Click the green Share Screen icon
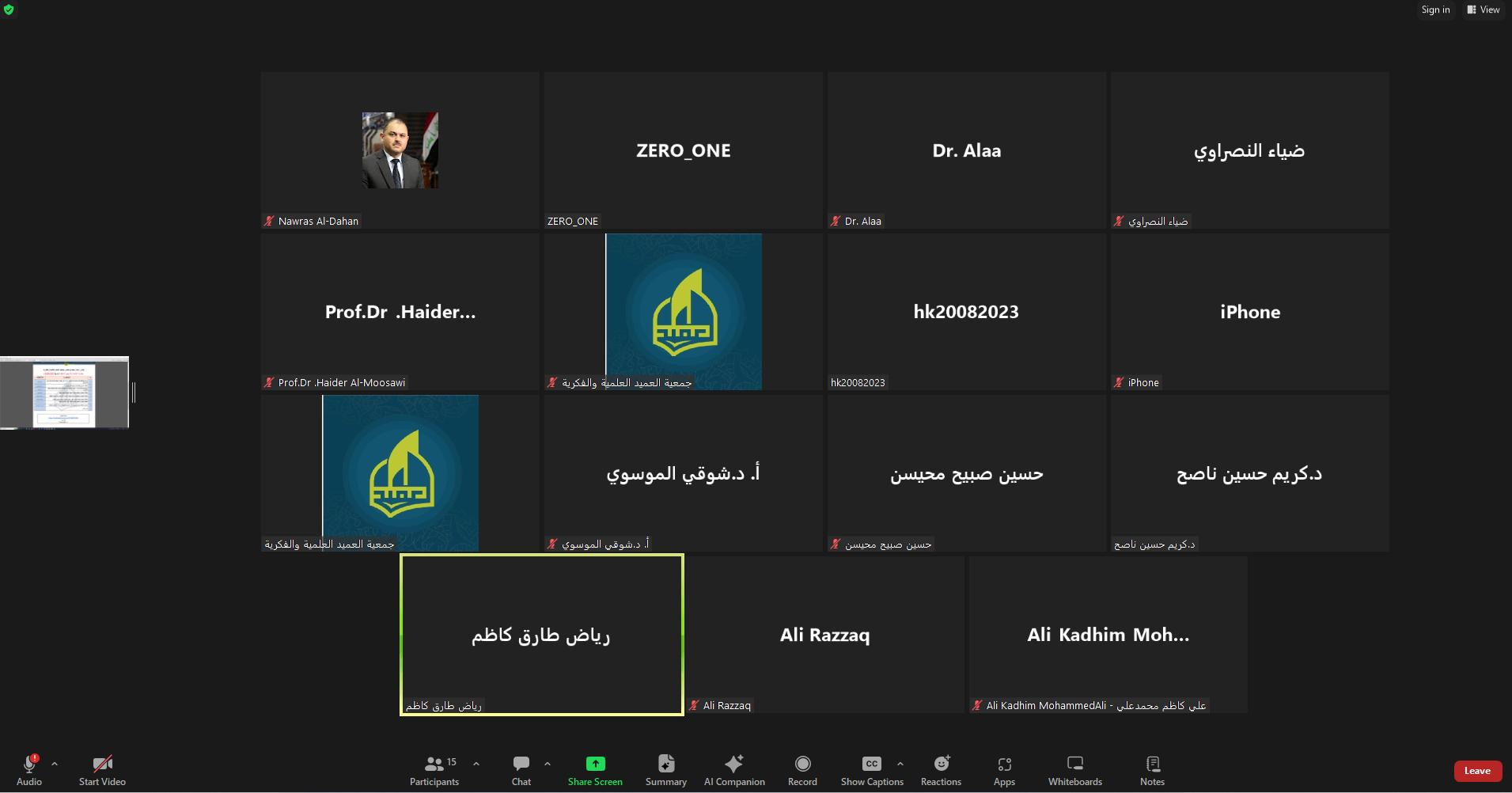This screenshot has width=1512, height=793. click(595, 764)
